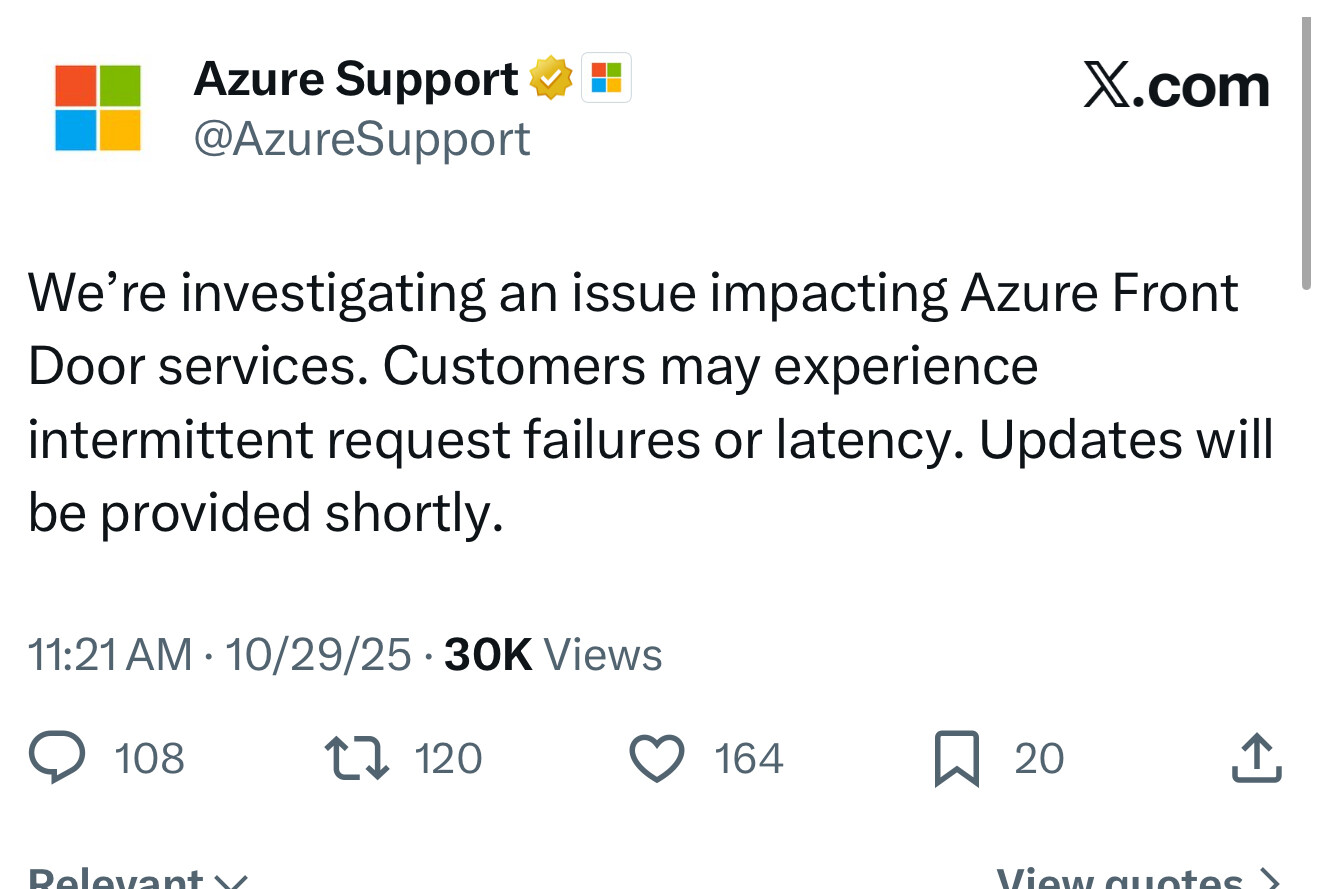This screenshot has height=889, width=1320.
Task: Click the 30K Views count
Action: point(553,655)
